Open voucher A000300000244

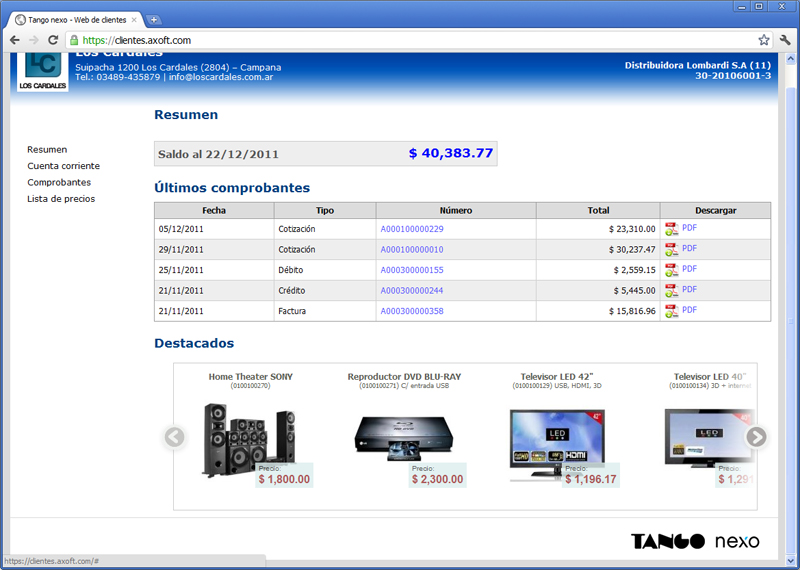click(x=412, y=290)
